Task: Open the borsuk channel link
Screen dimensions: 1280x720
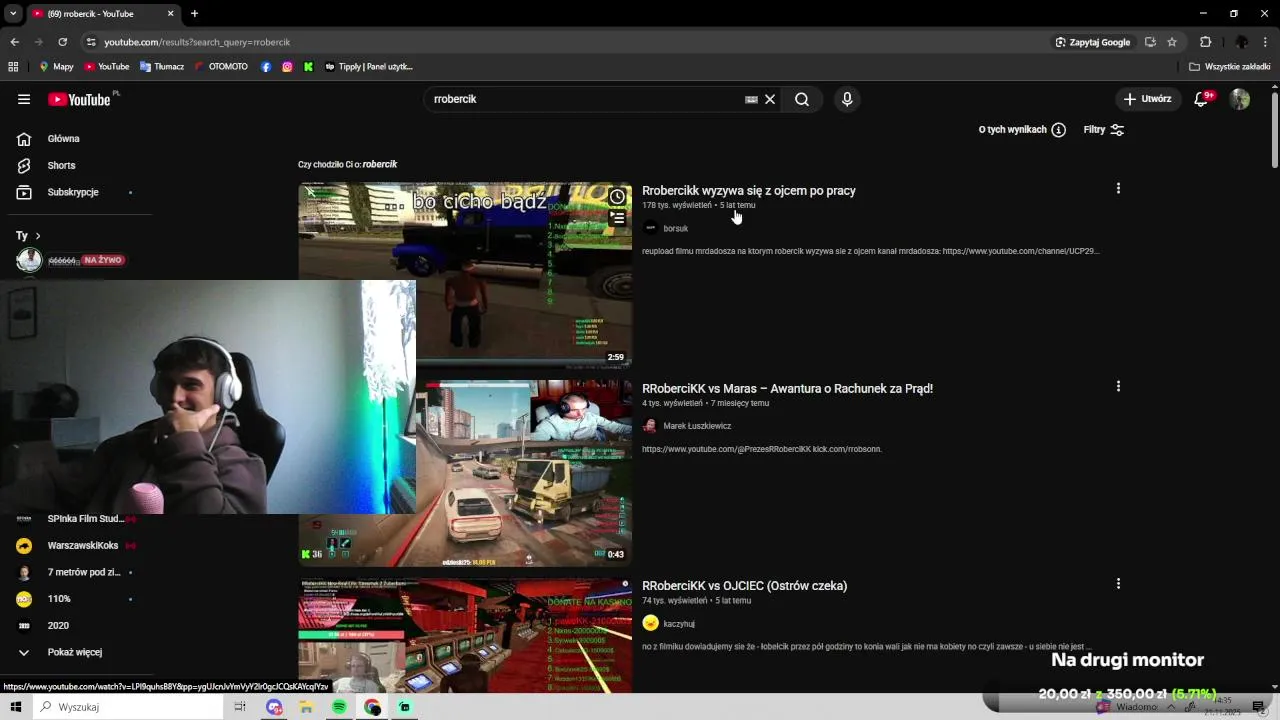Action: pyautogui.click(x=676, y=229)
